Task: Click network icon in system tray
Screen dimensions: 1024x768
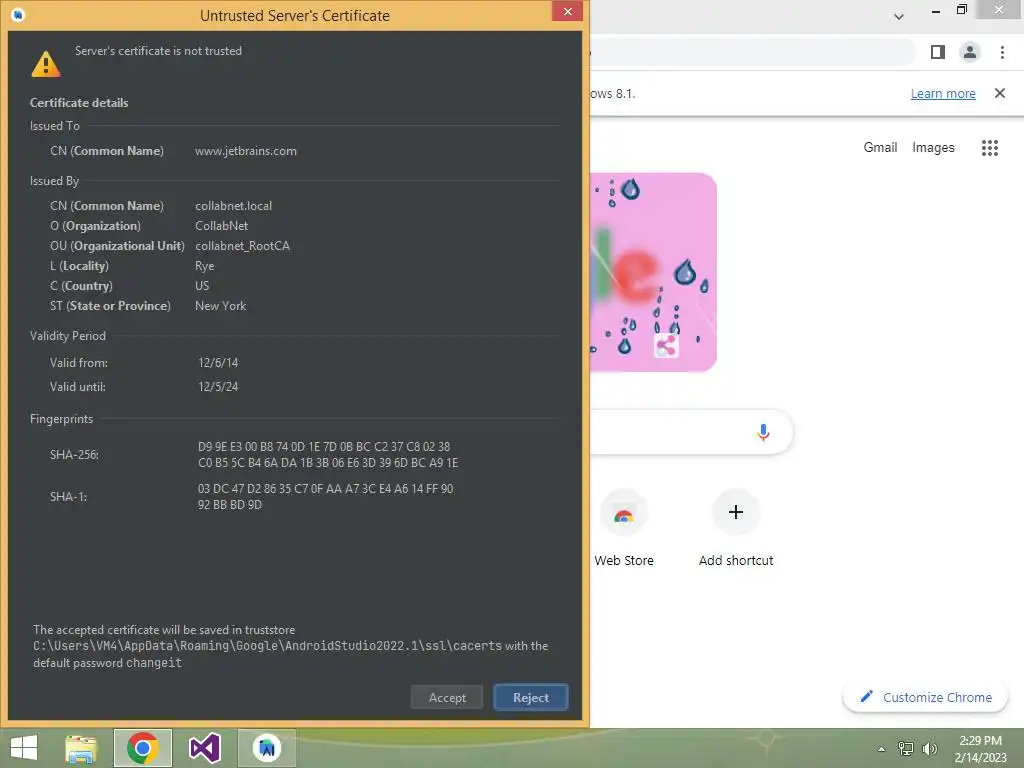Action: coord(906,748)
